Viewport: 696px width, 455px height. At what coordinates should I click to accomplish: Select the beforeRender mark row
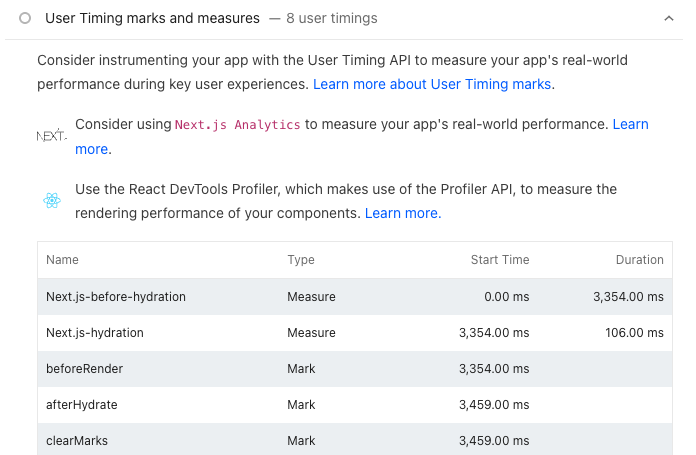85,369
